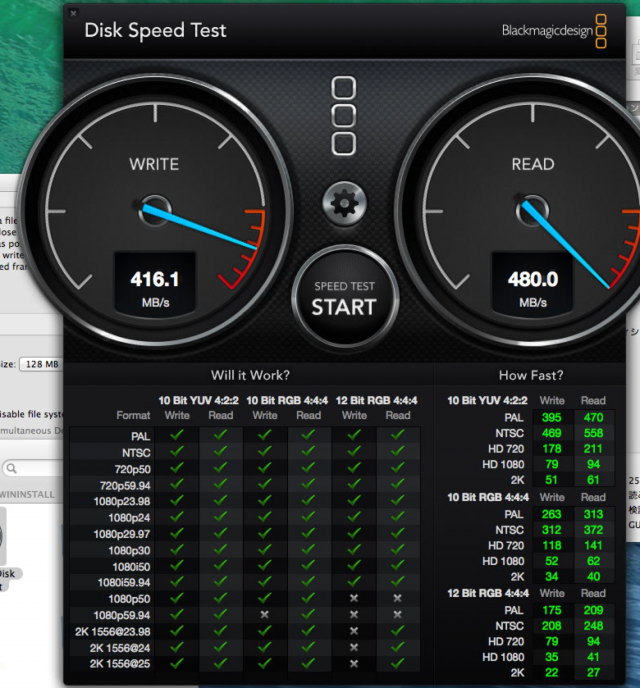640x689 pixels.
Task: Click the magnifier icon in the background search field
Action: [x=12, y=468]
